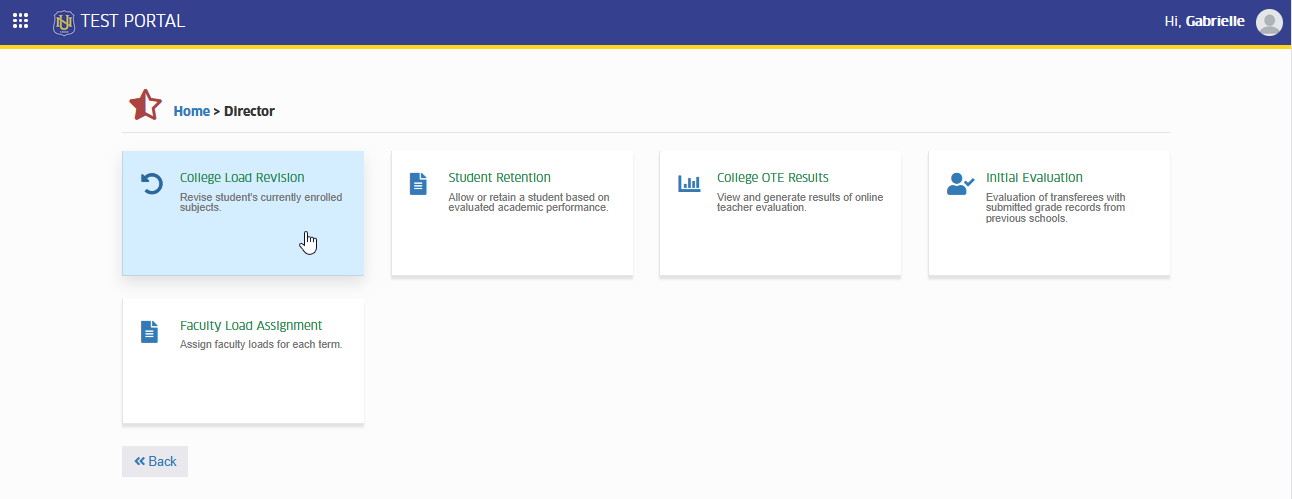Click 'Evaluation of transferees' description text
This screenshot has height=499, width=1292.
click(x=1056, y=208)
